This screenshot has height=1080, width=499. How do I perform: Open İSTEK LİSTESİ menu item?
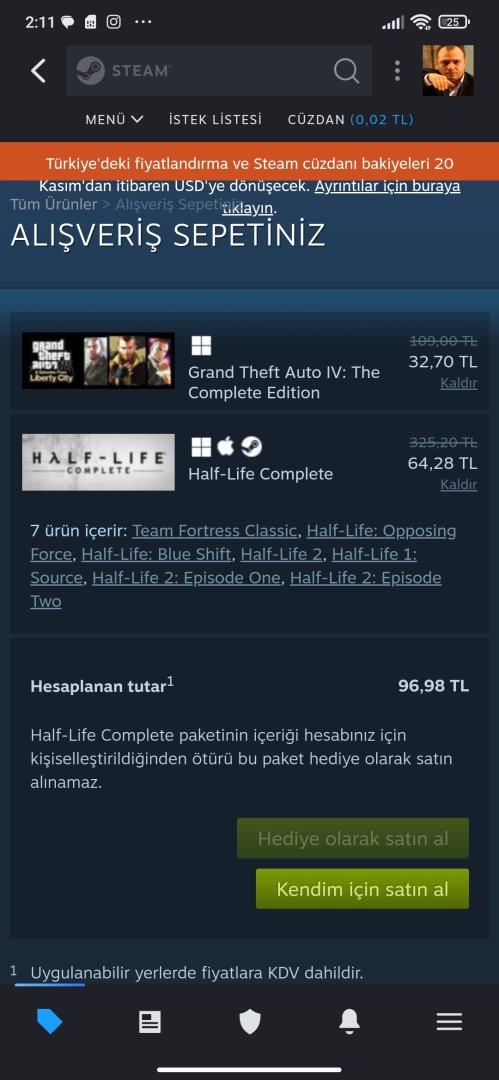click(216, 119)
